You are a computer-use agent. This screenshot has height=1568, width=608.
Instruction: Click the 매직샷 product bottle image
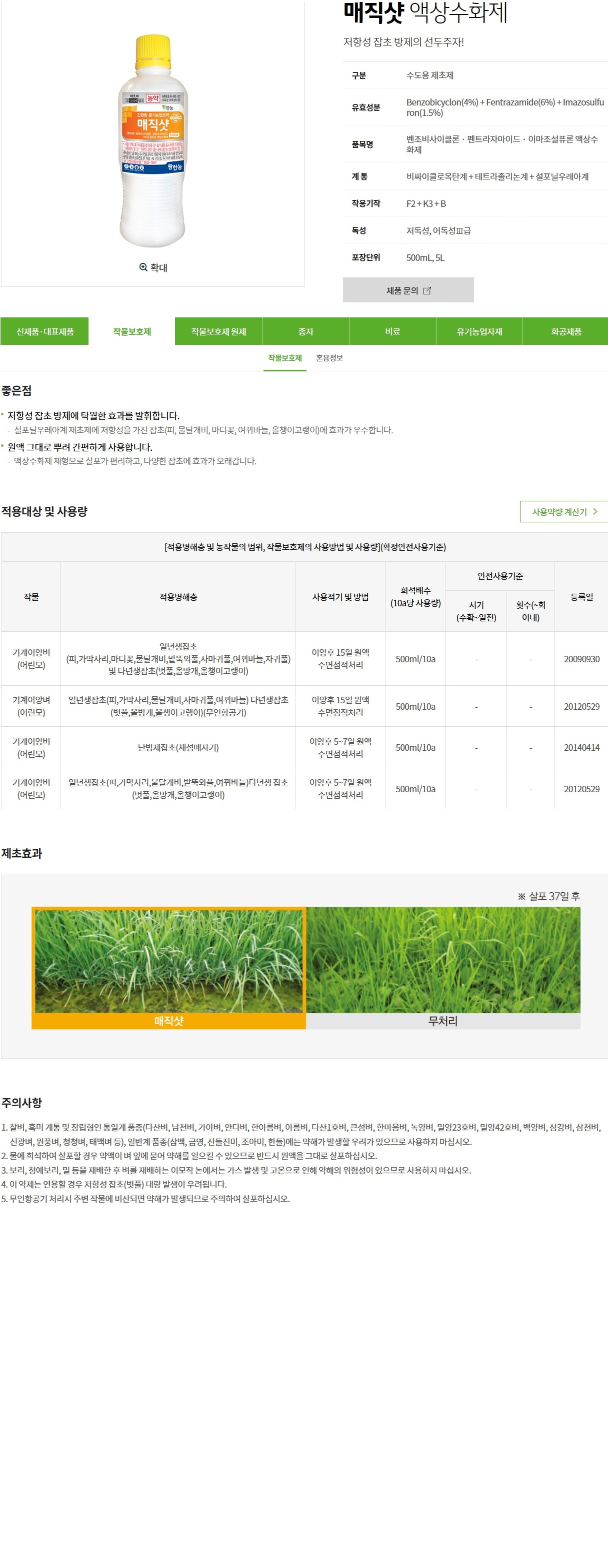[153, 141]
